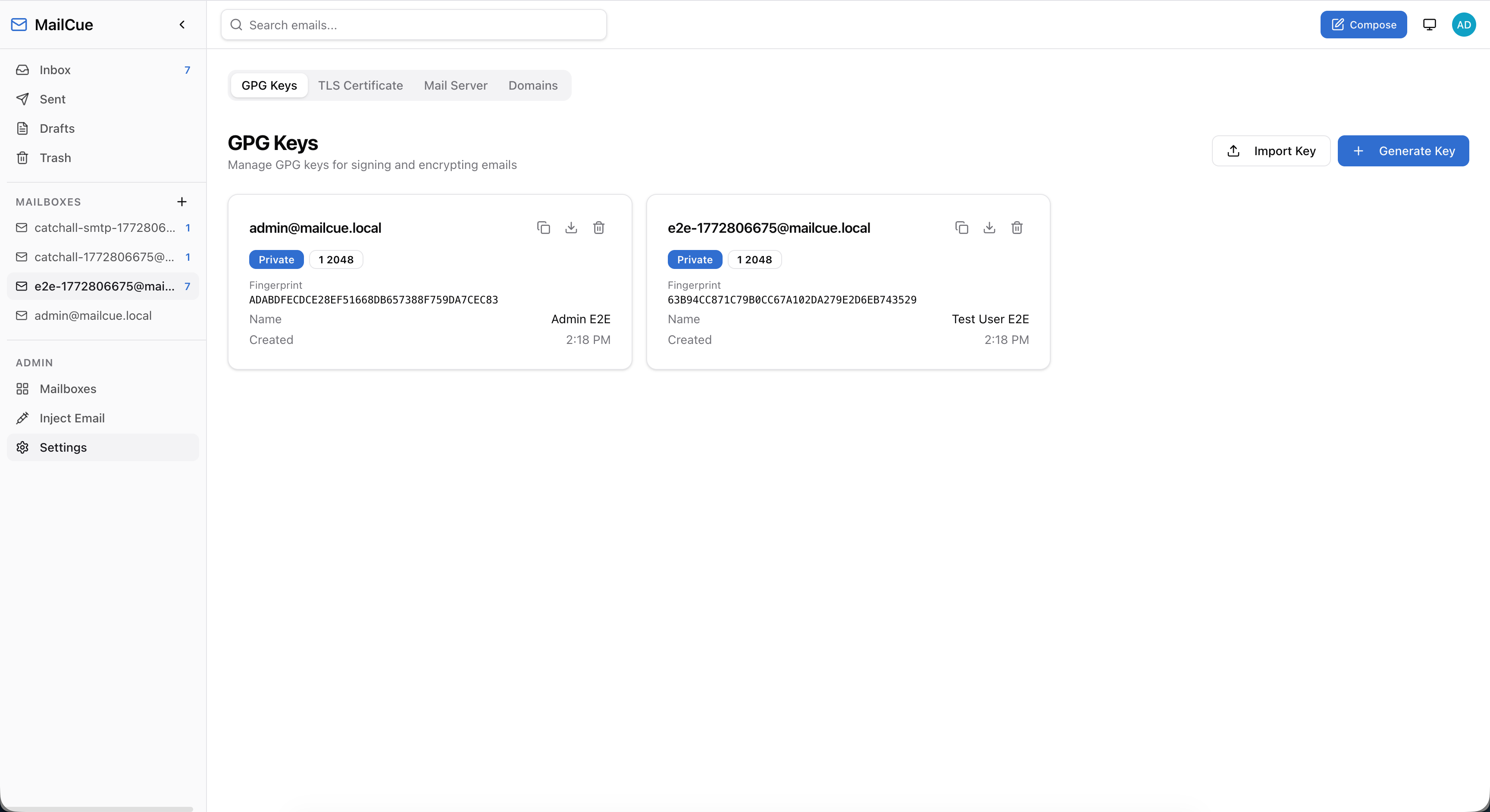Open the AD user avatar menu
Screen dimensions: 1490x812
pyautogui.click(x=1463, y=25)
